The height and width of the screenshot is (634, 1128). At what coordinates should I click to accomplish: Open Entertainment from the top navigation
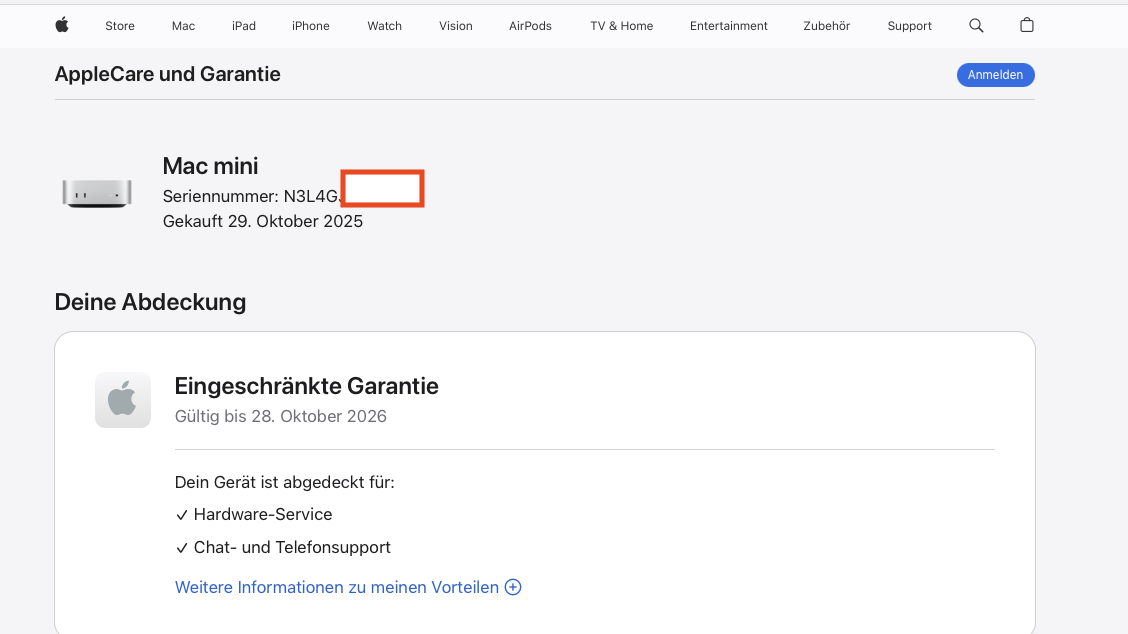729,26
